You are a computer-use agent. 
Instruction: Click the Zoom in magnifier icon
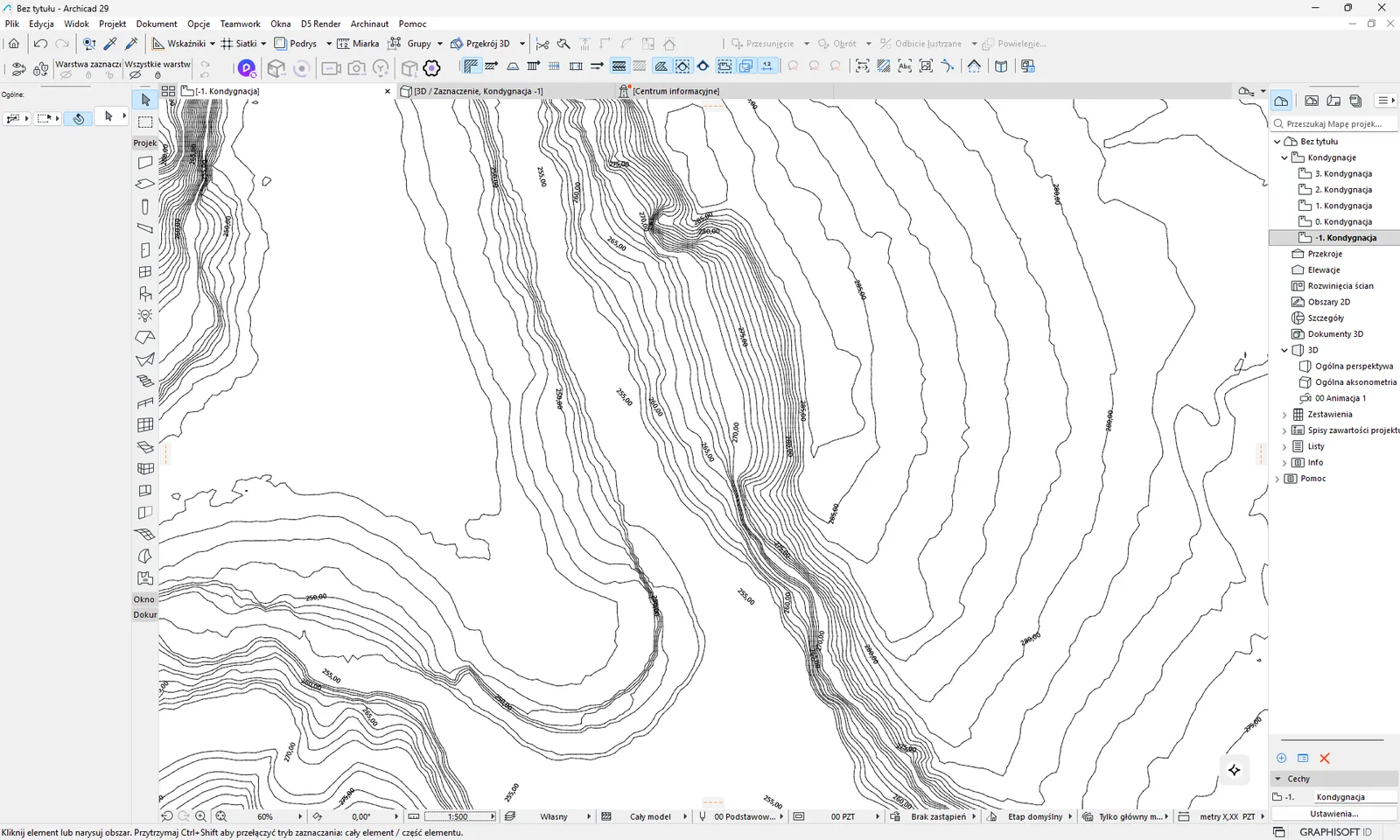point(201,816)
